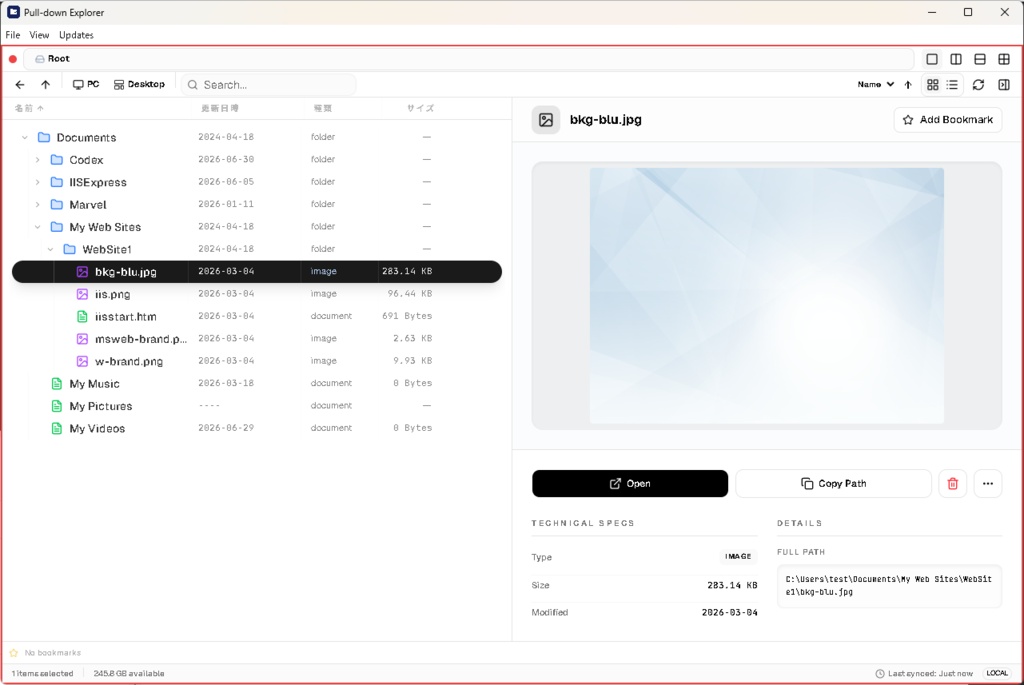The image size is (1024, 685).
Task: Open the three-dot more options menu
Action: coord(987,484)
